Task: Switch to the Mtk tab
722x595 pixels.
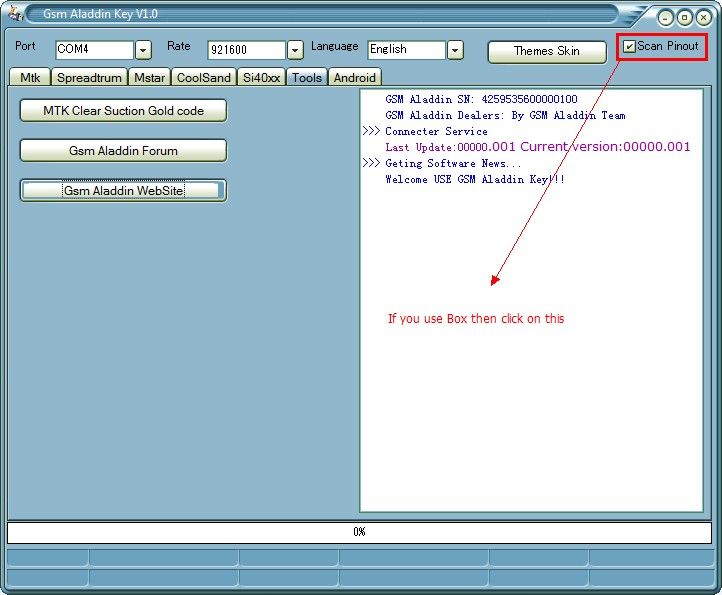Action: click(30, 77)
